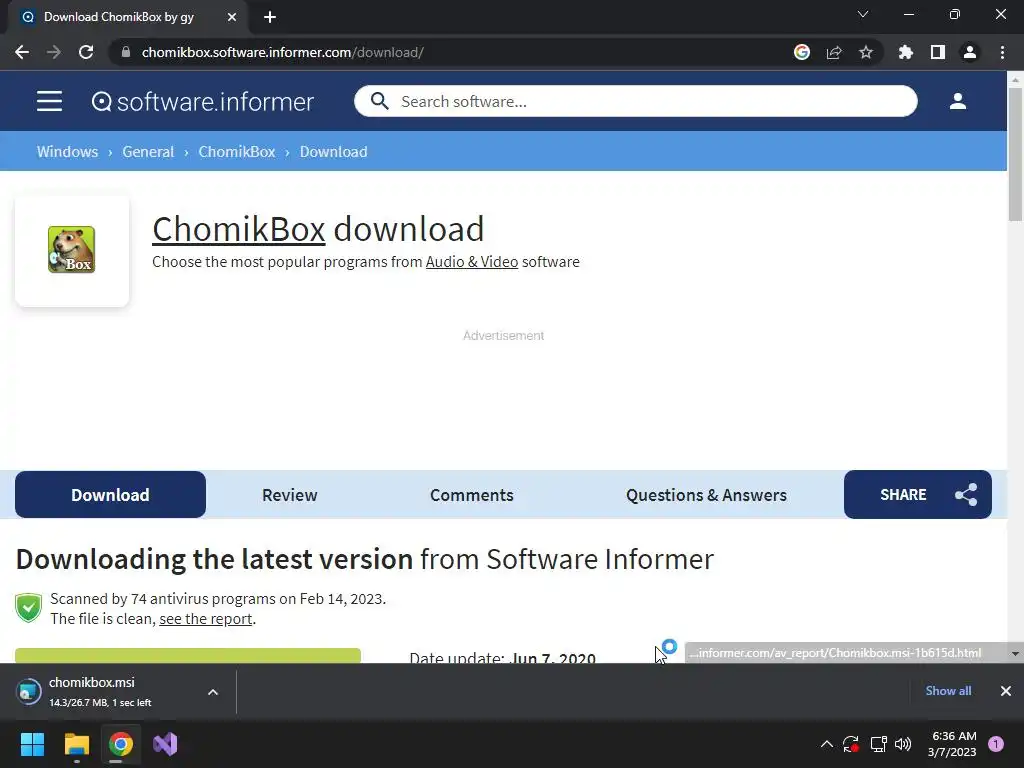Open the user account icon on site header
Image resolution: width=1024 pixels, height=768 pixels.
coord(957,101)
